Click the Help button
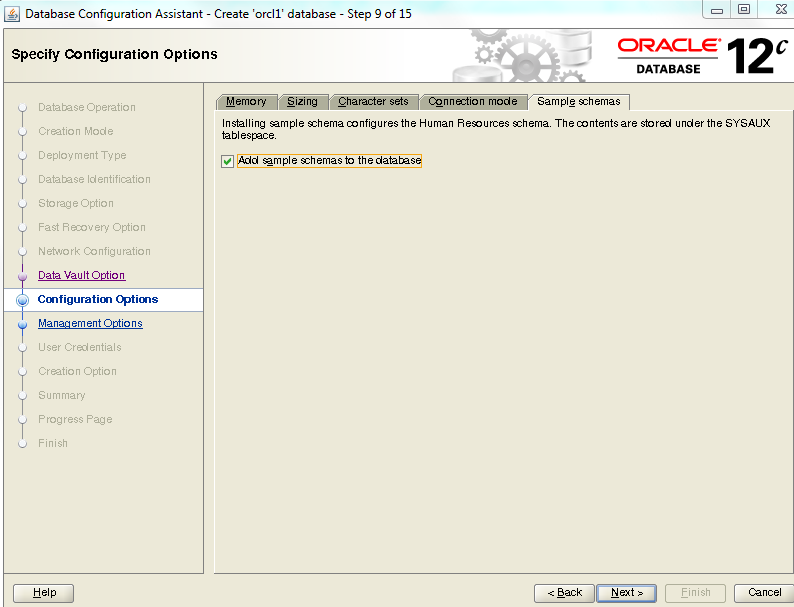The image size is (794, 607). point(44,593)
